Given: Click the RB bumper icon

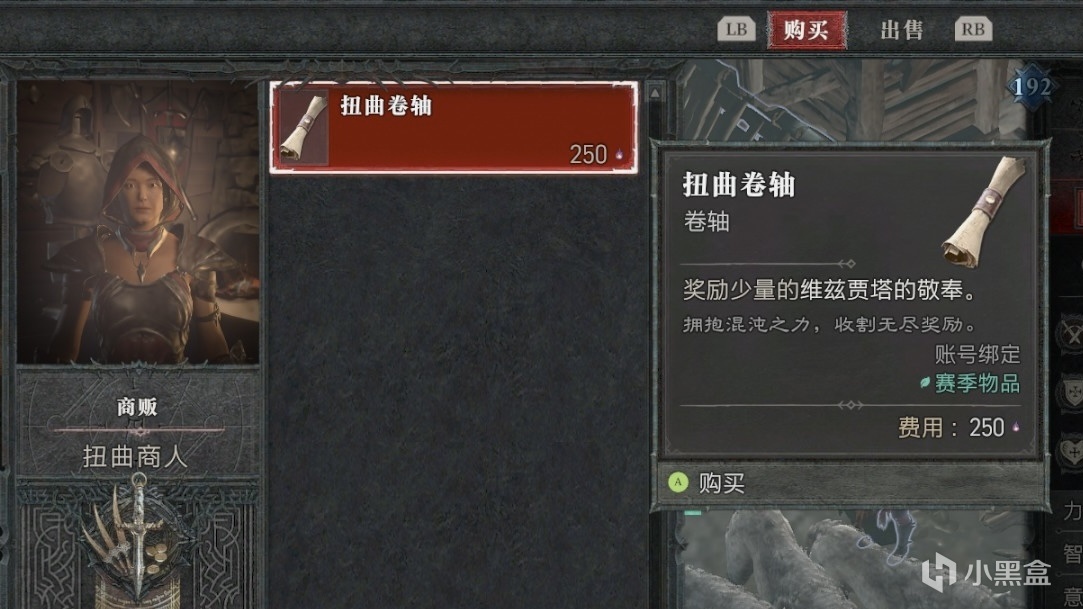Looking at the screenshot, I should (973, 29).
